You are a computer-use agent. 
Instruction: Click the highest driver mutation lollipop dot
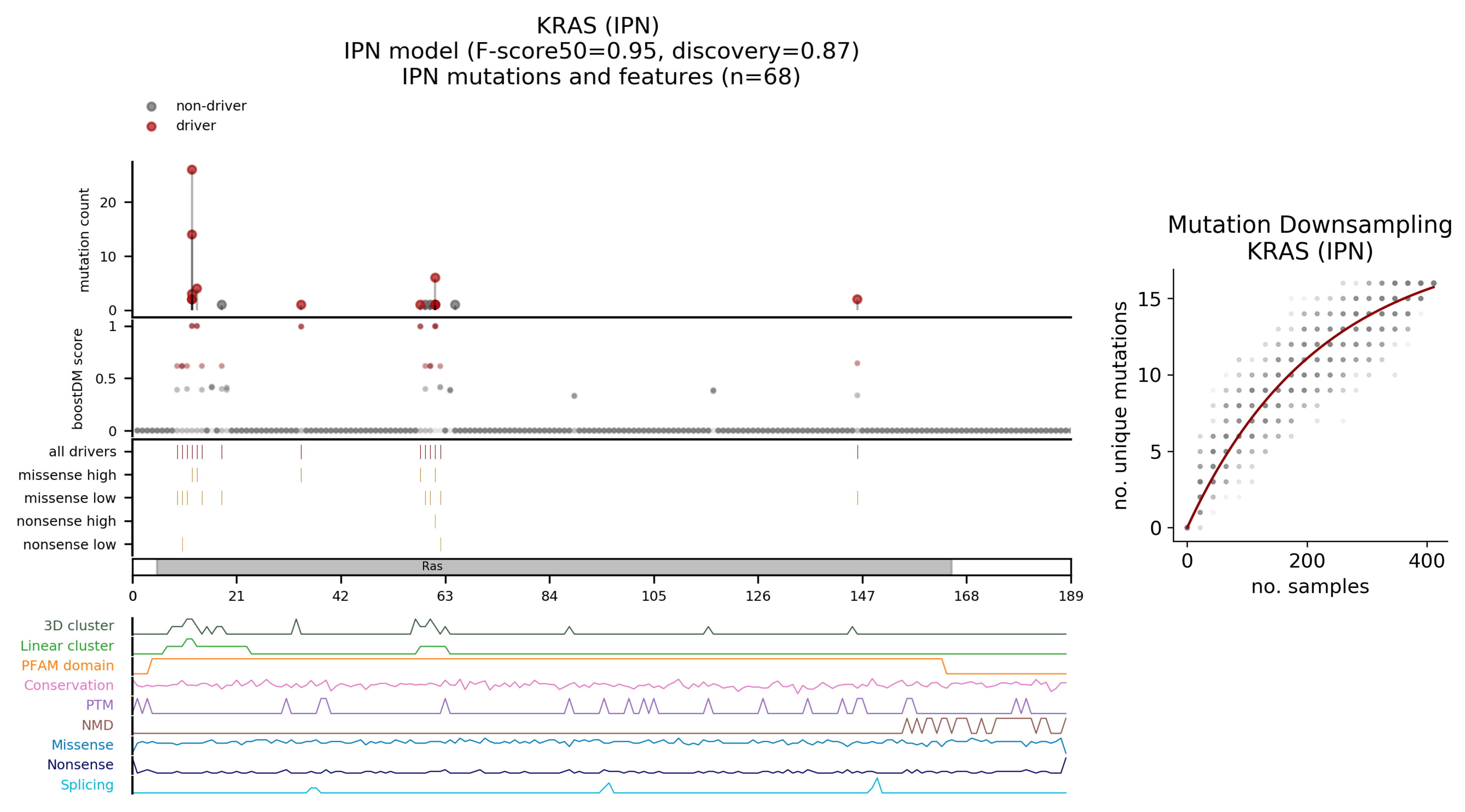(x=192, y=169)
